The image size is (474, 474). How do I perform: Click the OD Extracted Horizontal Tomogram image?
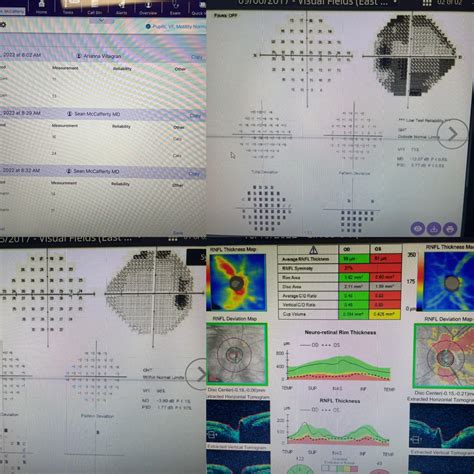point(238,422)
